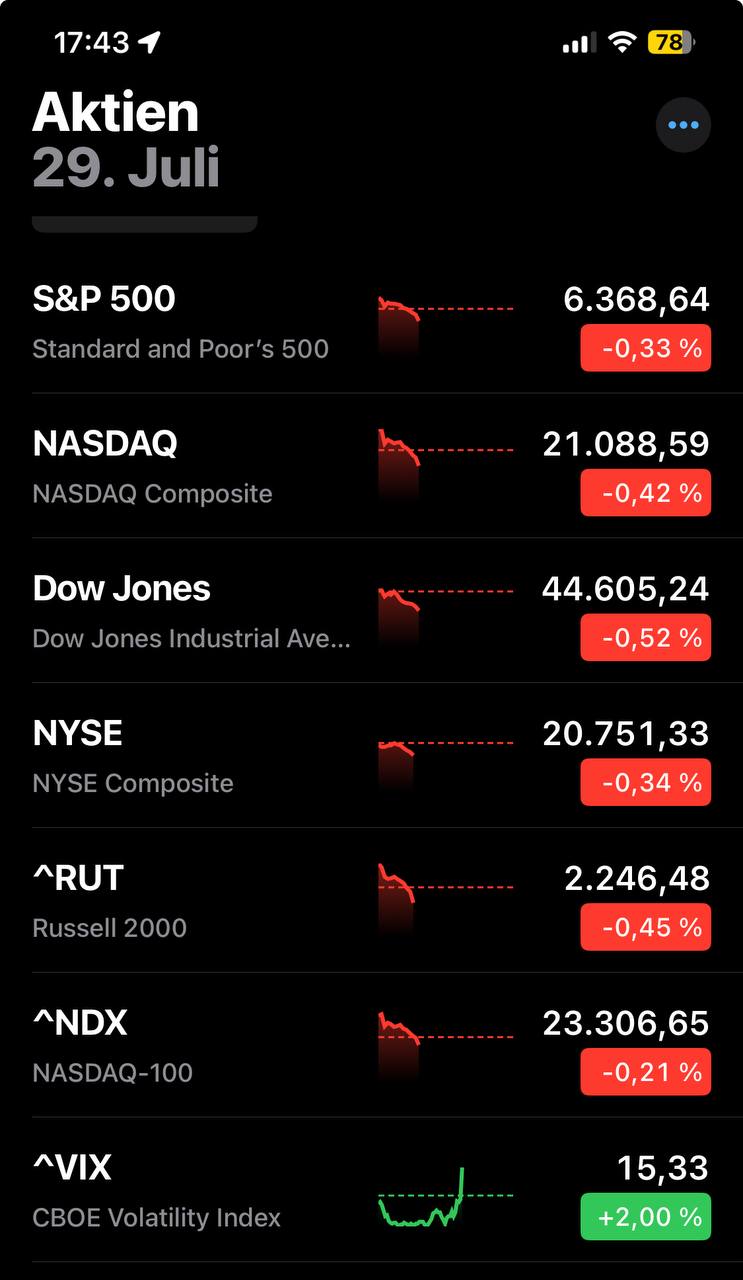Tap the NYSE price 20.751,33

click(x=626, y=734)
